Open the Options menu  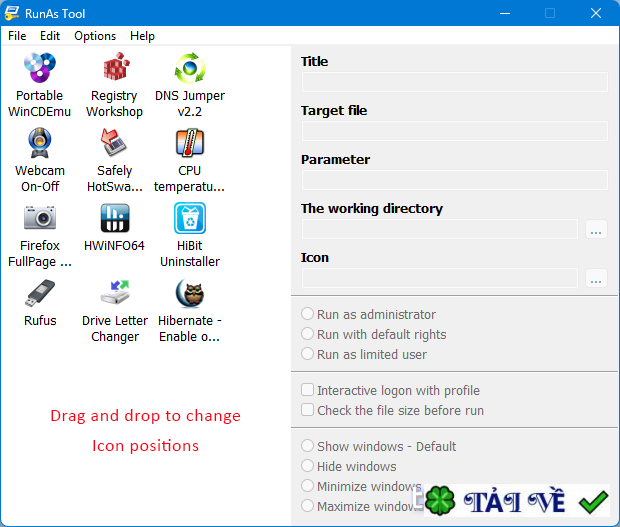click(x=95, y=36)
